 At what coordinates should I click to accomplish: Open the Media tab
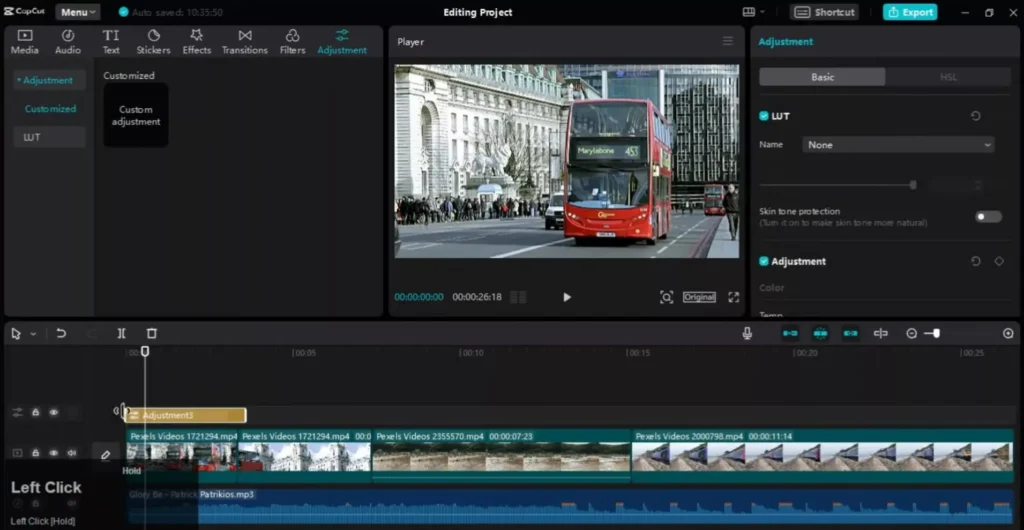pos(25,42)
